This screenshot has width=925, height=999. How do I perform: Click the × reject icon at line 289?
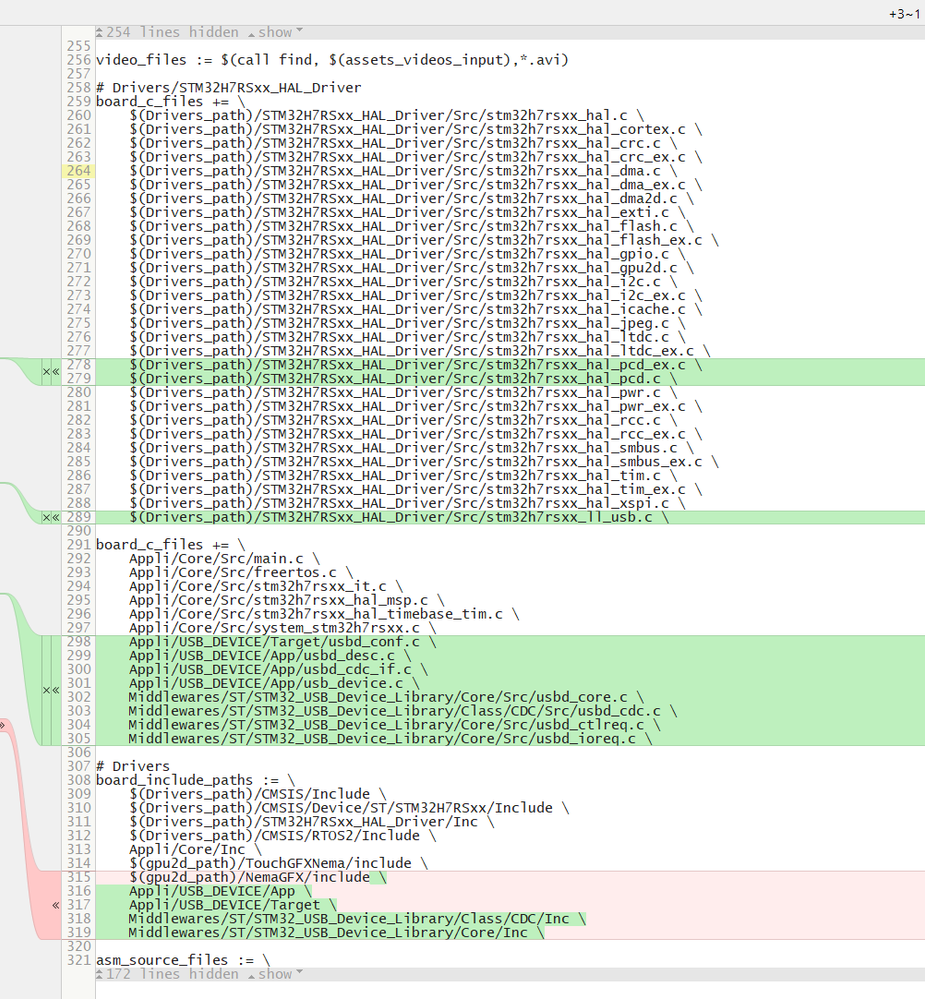coord(46,517)
